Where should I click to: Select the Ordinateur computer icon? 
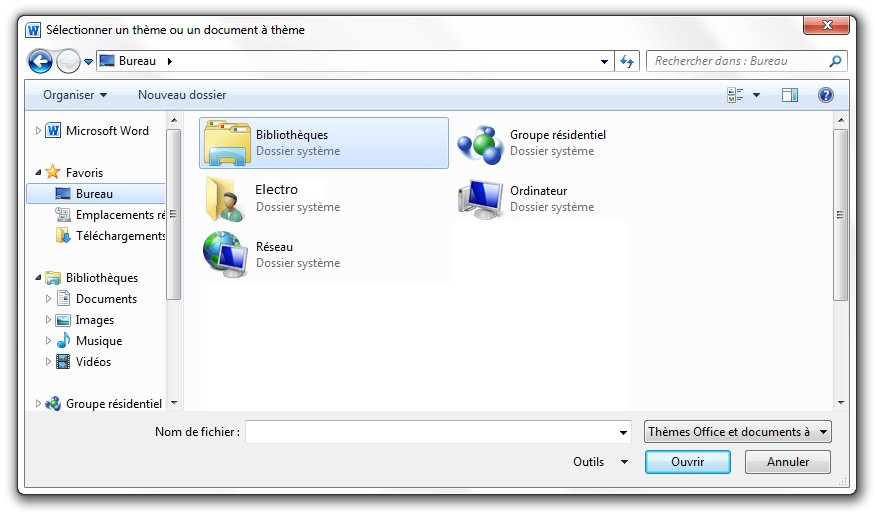[x=480, y=199]
